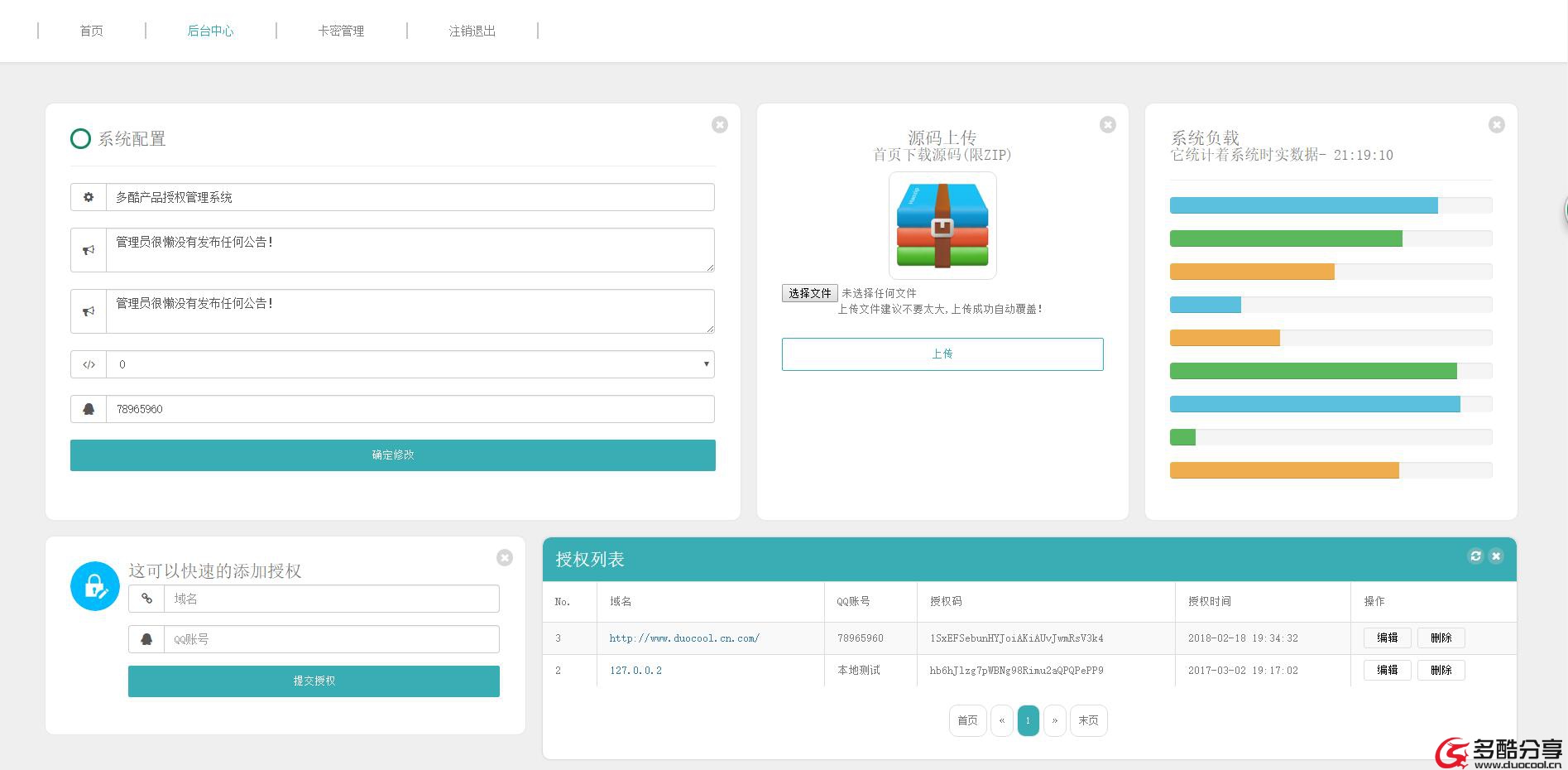Close the 系统负载 panel
1568x770 pixels.
[1497, 124]
